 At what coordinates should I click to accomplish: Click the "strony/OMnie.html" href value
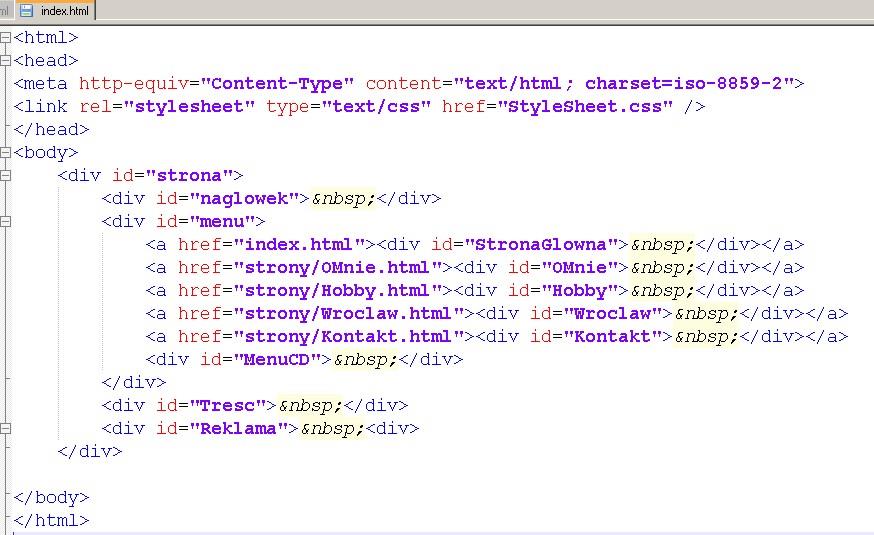click(337, 268)
